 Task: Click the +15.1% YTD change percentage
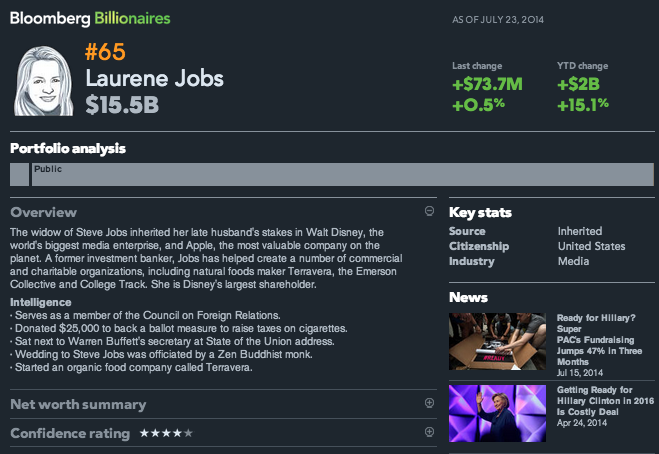coord(583,105)
